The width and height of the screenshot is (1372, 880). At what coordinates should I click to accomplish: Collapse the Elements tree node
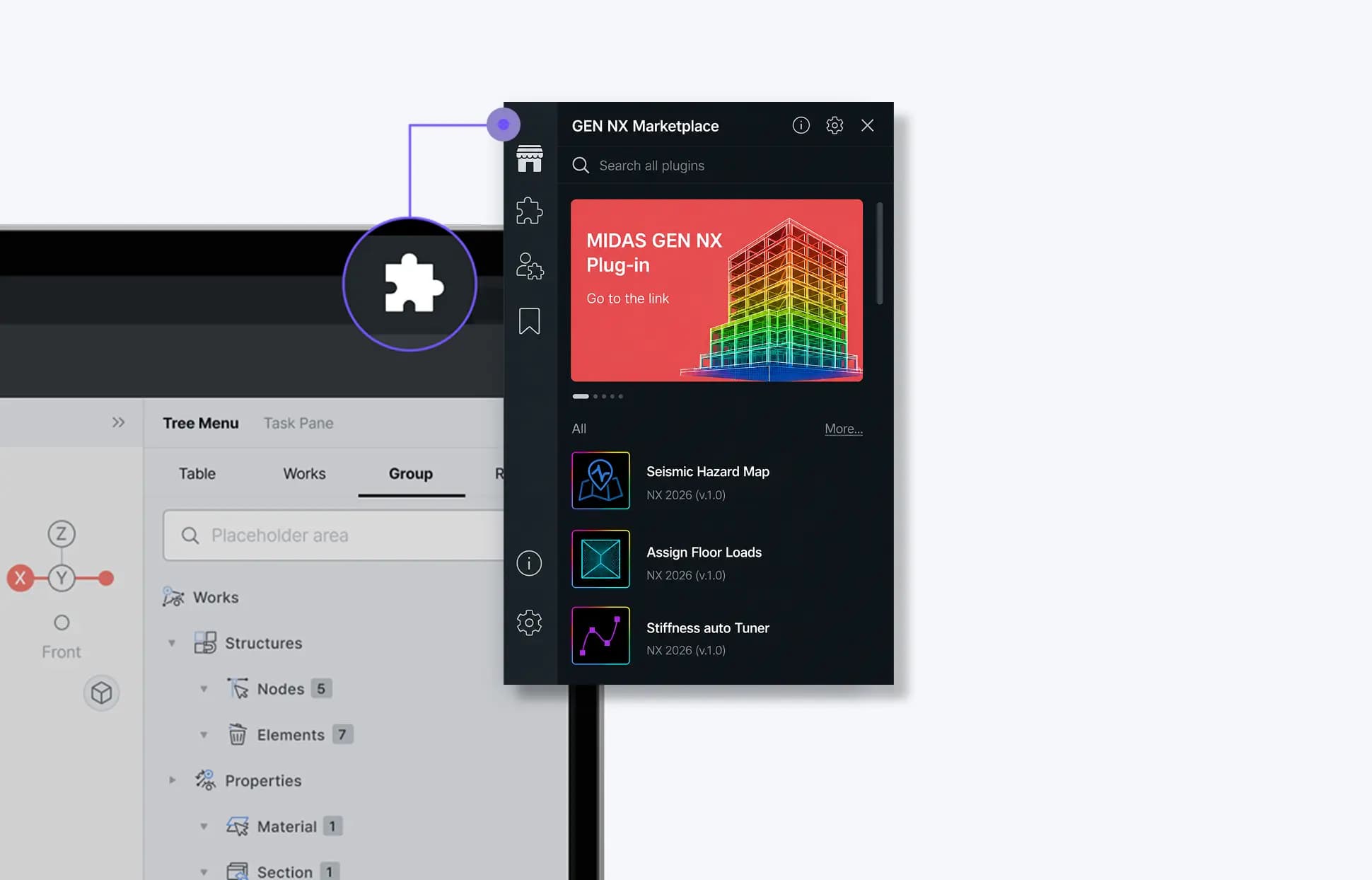point(204,735)
